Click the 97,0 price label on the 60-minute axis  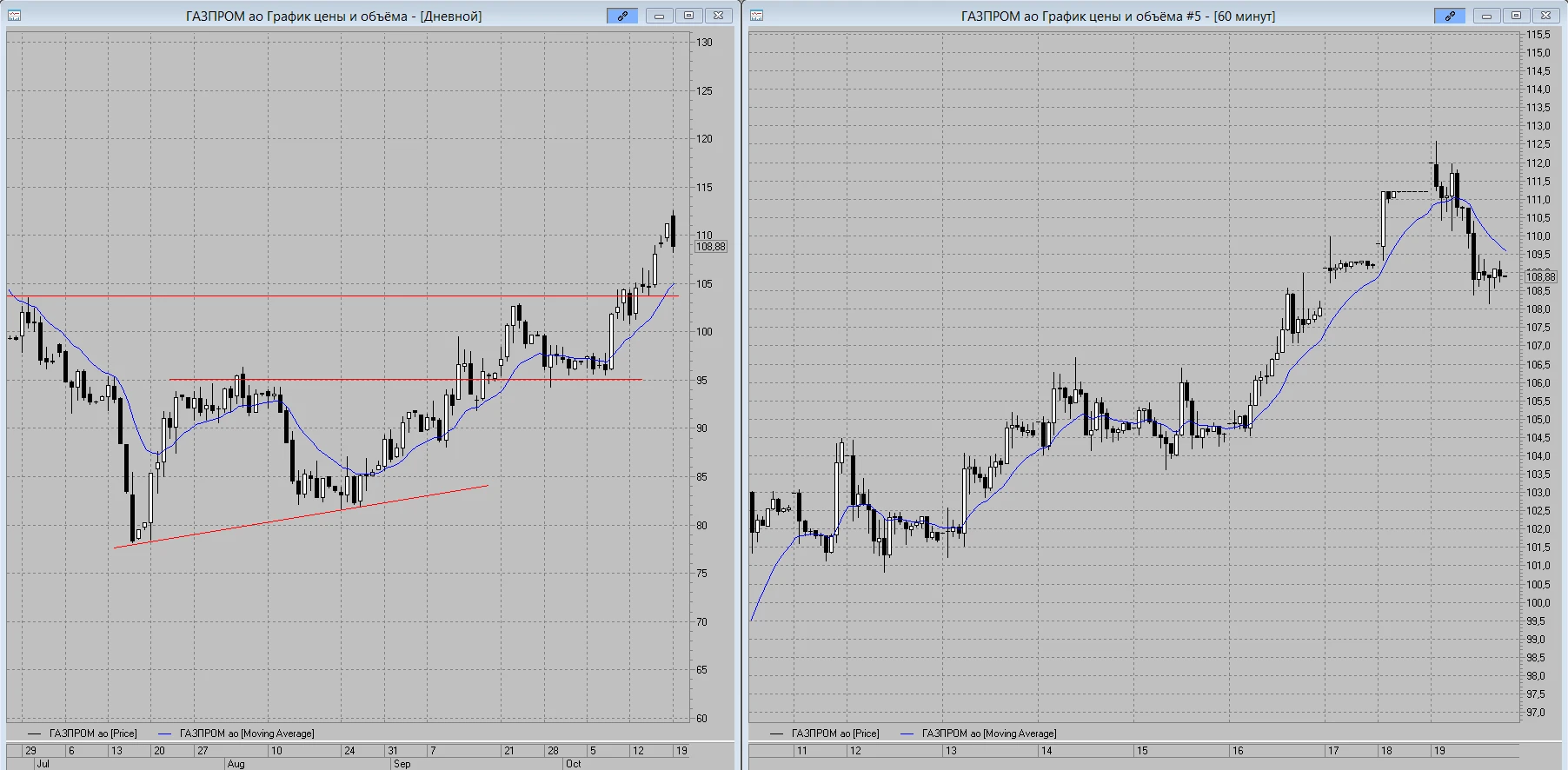1537,713
